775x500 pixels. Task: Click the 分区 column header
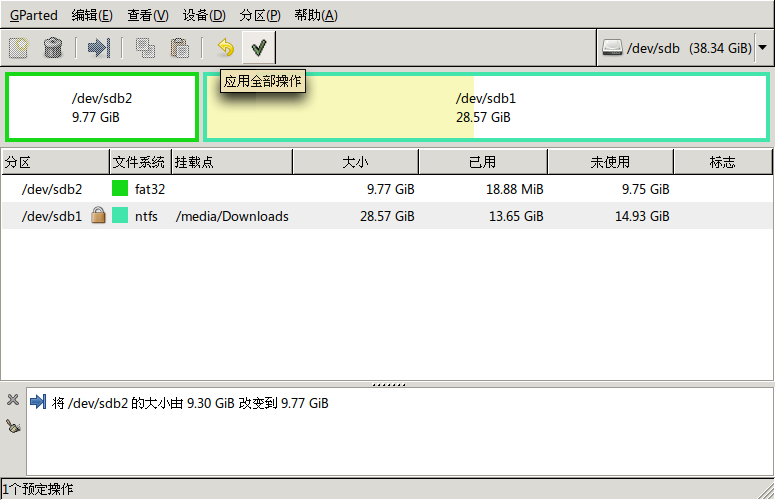click(55, 162)
